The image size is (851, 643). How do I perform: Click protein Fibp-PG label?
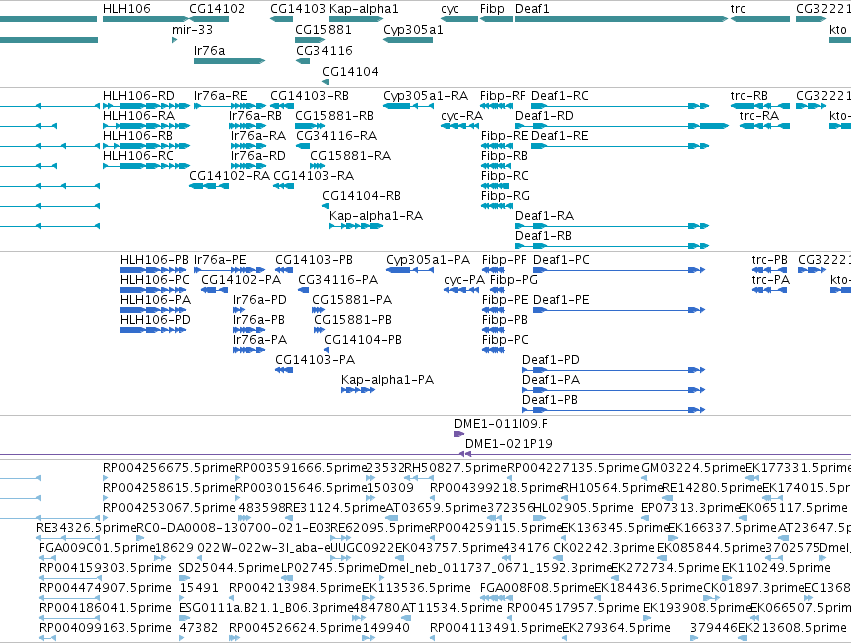pyautogui.click(x=514, y=280)
